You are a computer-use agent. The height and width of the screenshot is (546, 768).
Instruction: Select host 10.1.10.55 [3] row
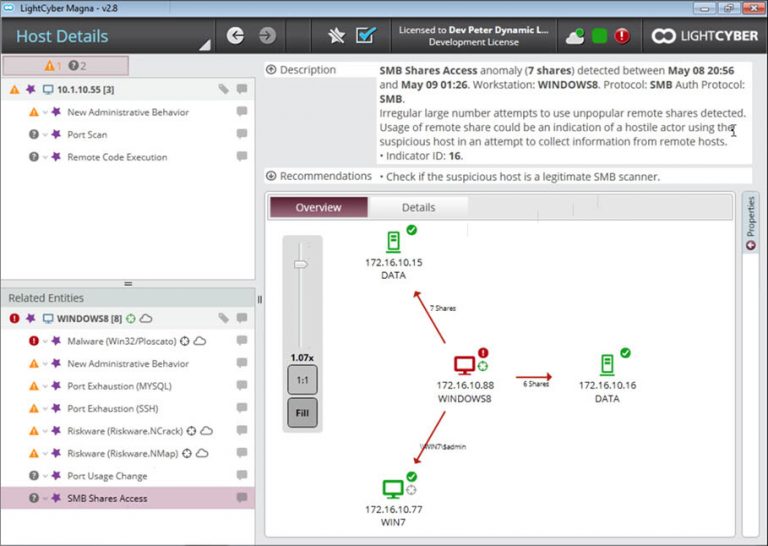pos(128,89)
